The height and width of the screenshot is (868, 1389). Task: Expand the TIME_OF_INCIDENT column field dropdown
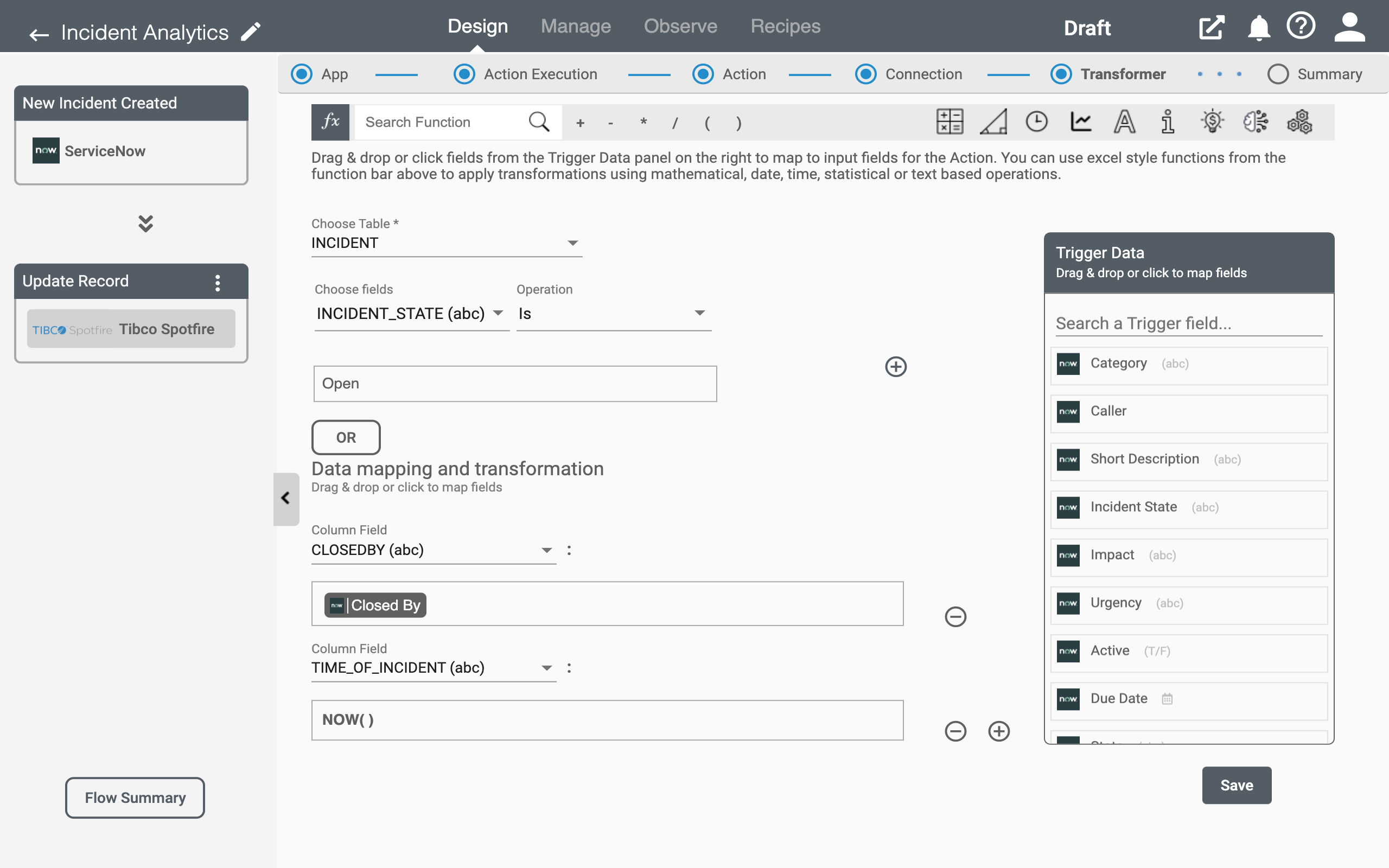tap(546, 668)
